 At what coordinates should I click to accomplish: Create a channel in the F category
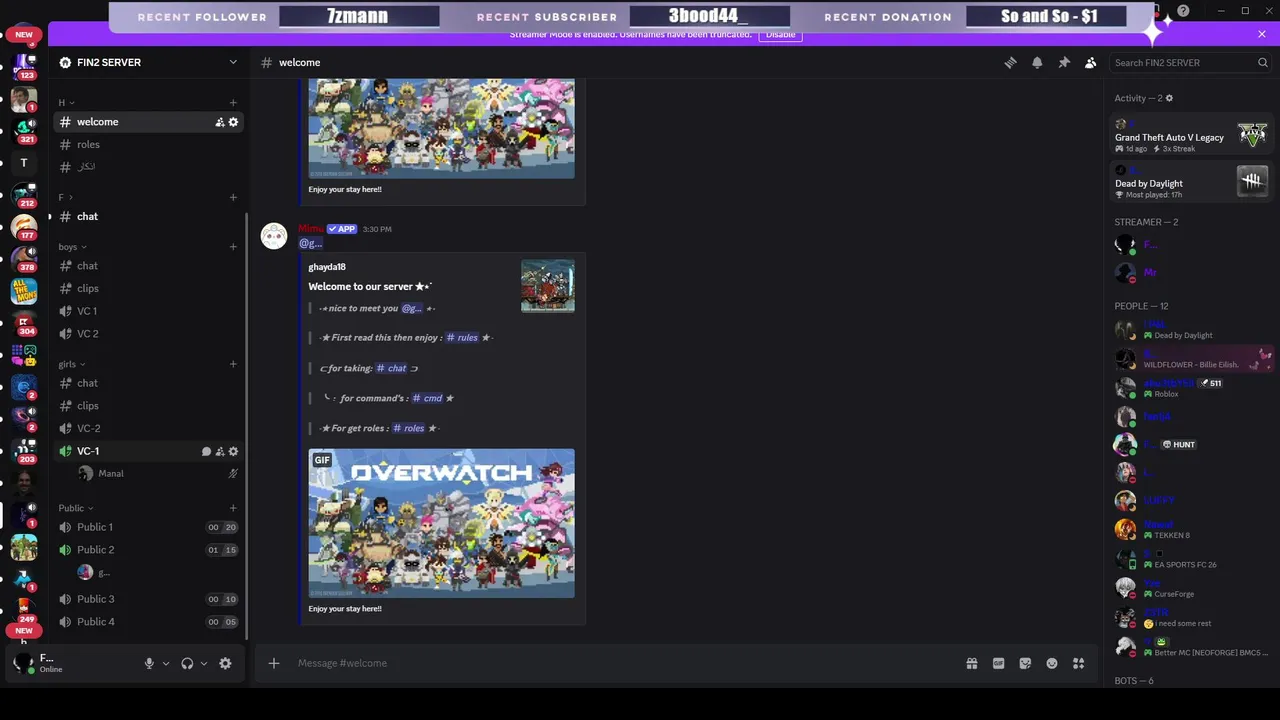click(233, 197)
